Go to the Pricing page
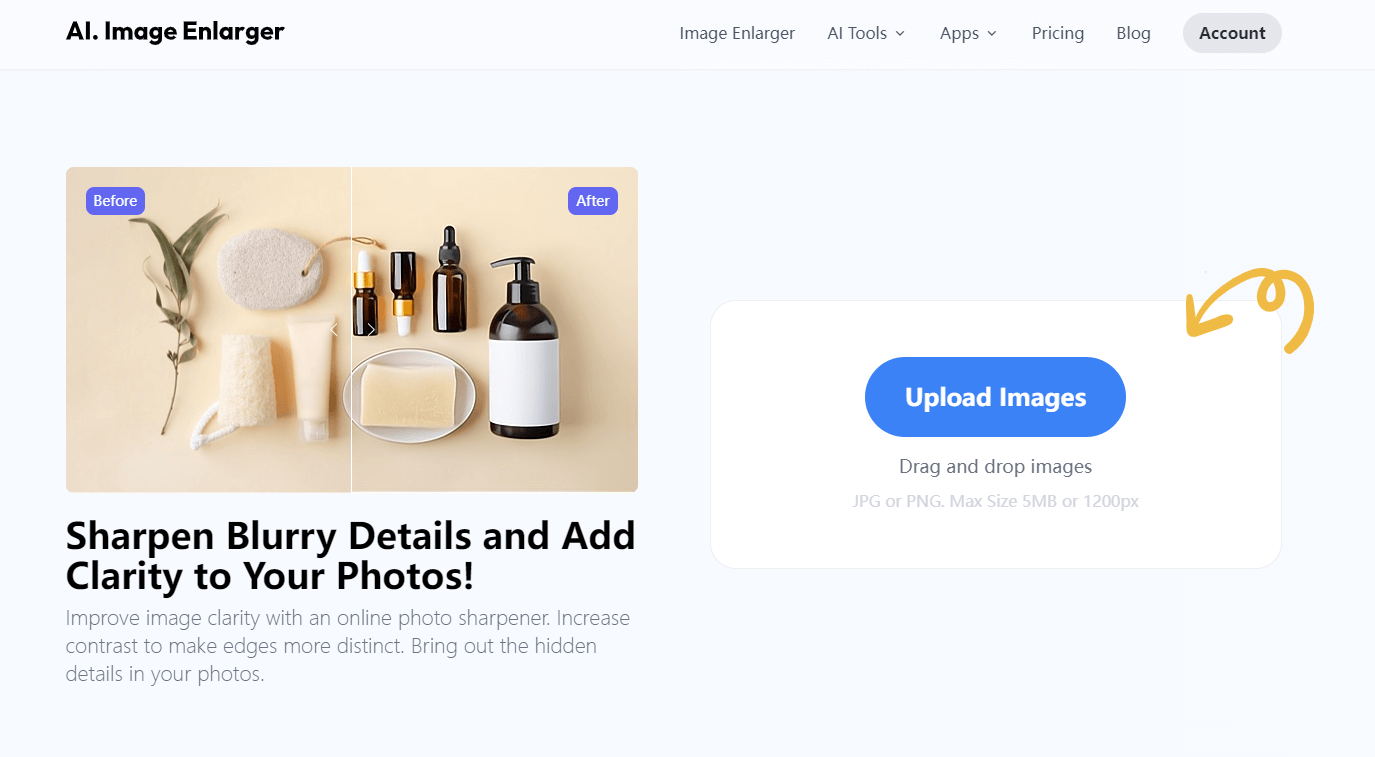The image size is (1375, 757). (x=1057, y=33)
